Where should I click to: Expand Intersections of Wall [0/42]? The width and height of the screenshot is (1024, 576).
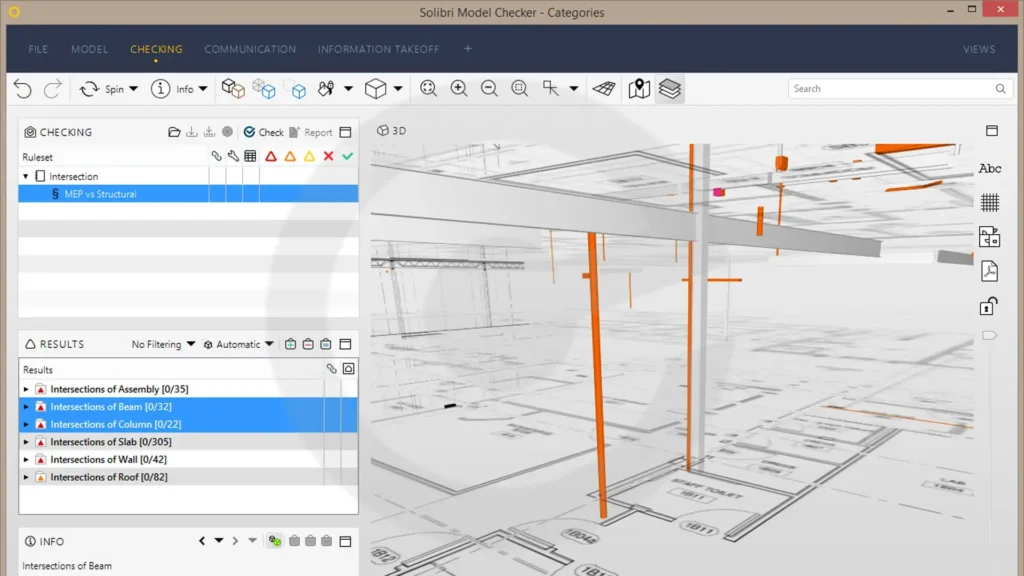[x=26, y=460]
